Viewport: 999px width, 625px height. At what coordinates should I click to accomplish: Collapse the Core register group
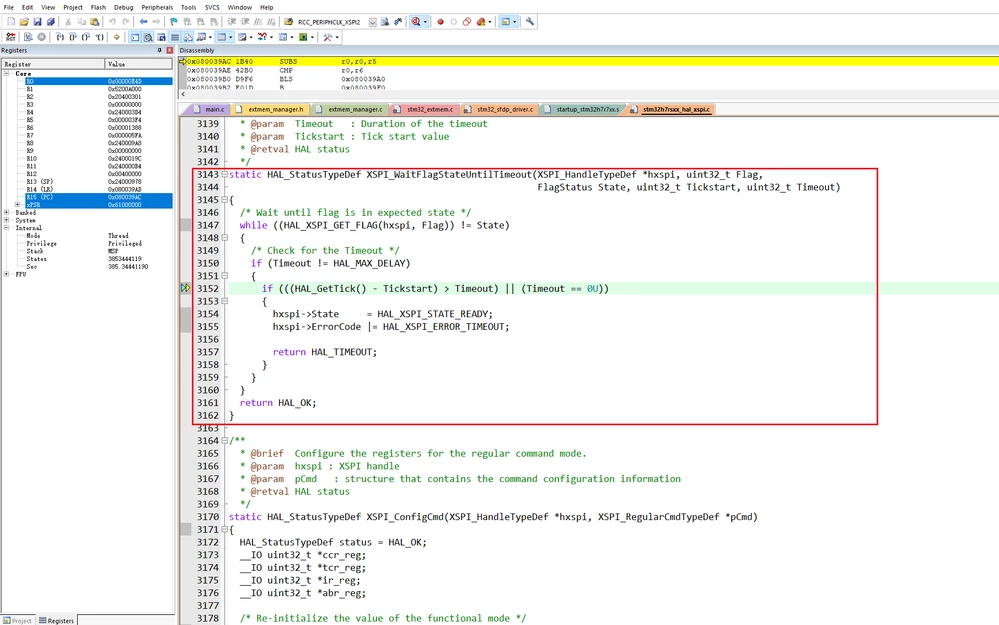click(6, 73)
